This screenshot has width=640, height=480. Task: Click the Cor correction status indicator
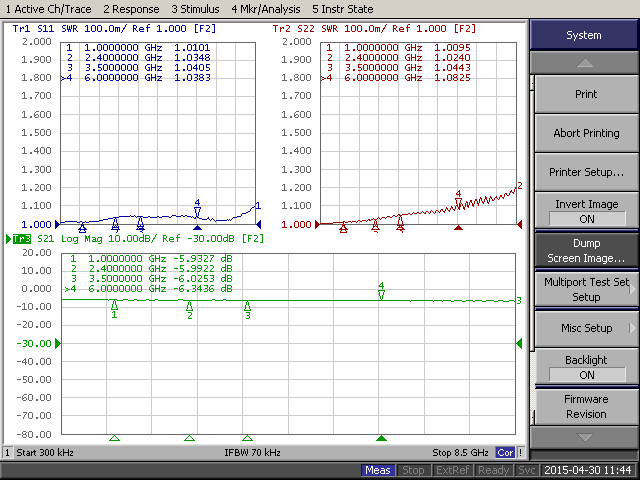click(505, 453)
